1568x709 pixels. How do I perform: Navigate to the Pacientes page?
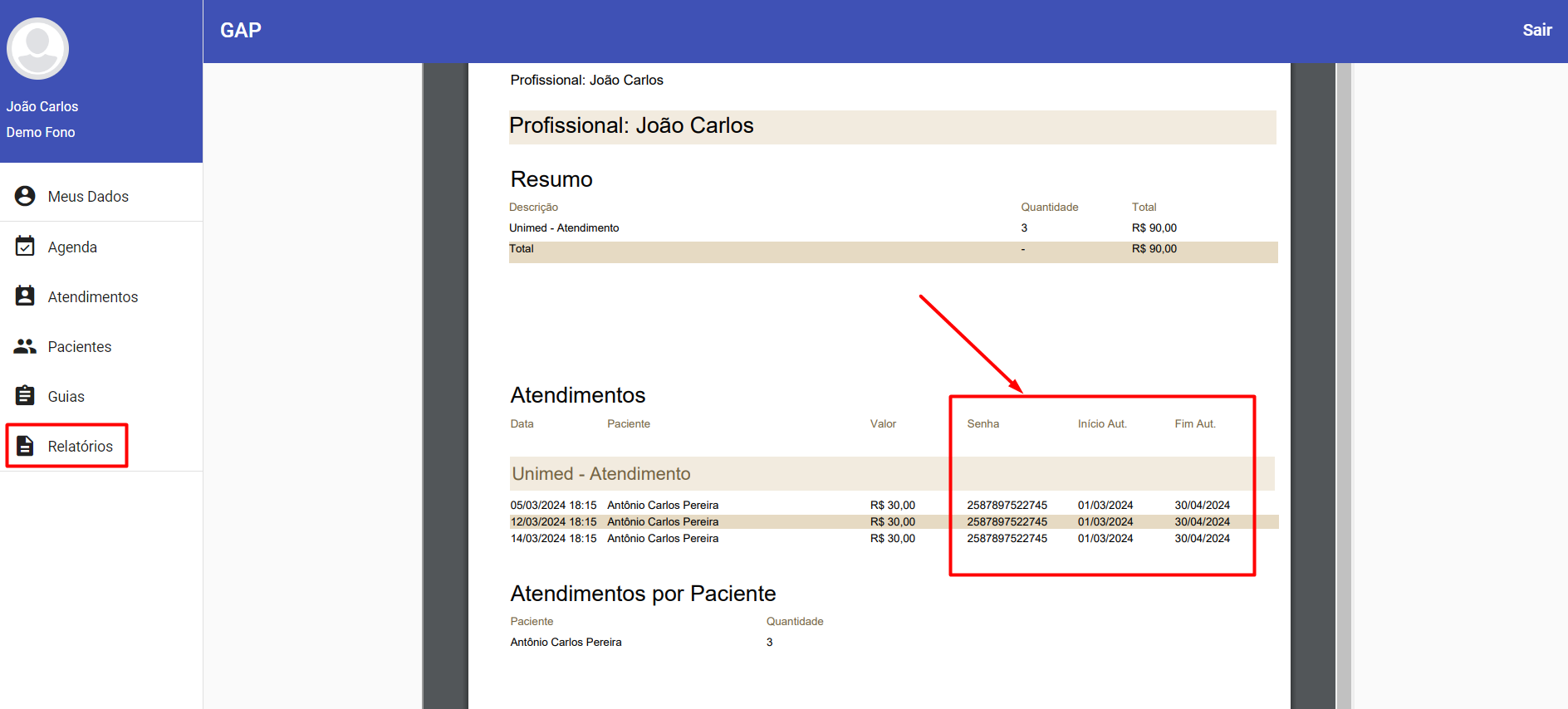point(80,347)
